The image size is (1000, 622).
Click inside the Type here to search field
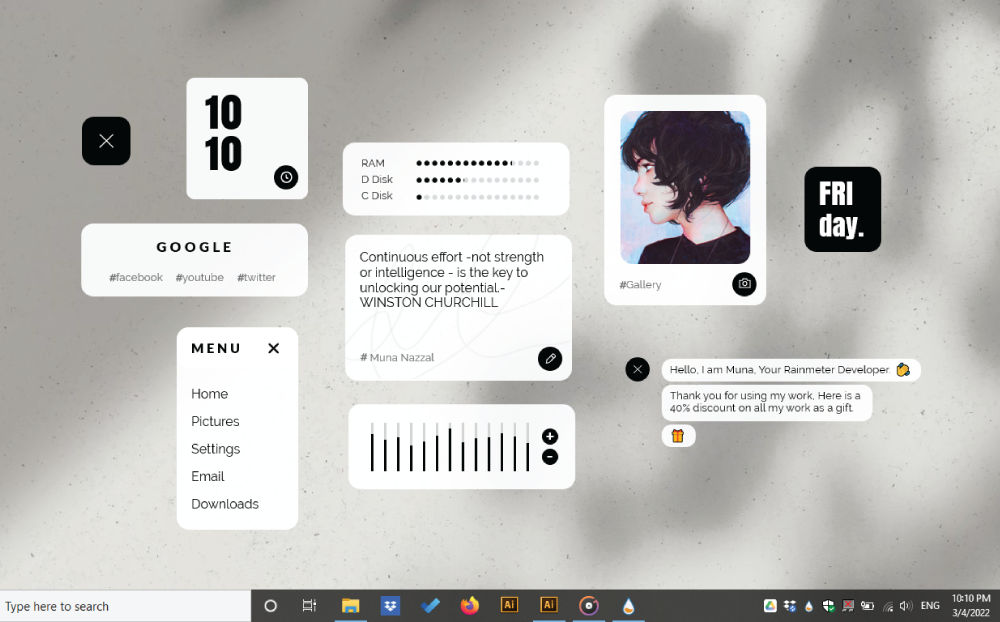pos(120,605)
